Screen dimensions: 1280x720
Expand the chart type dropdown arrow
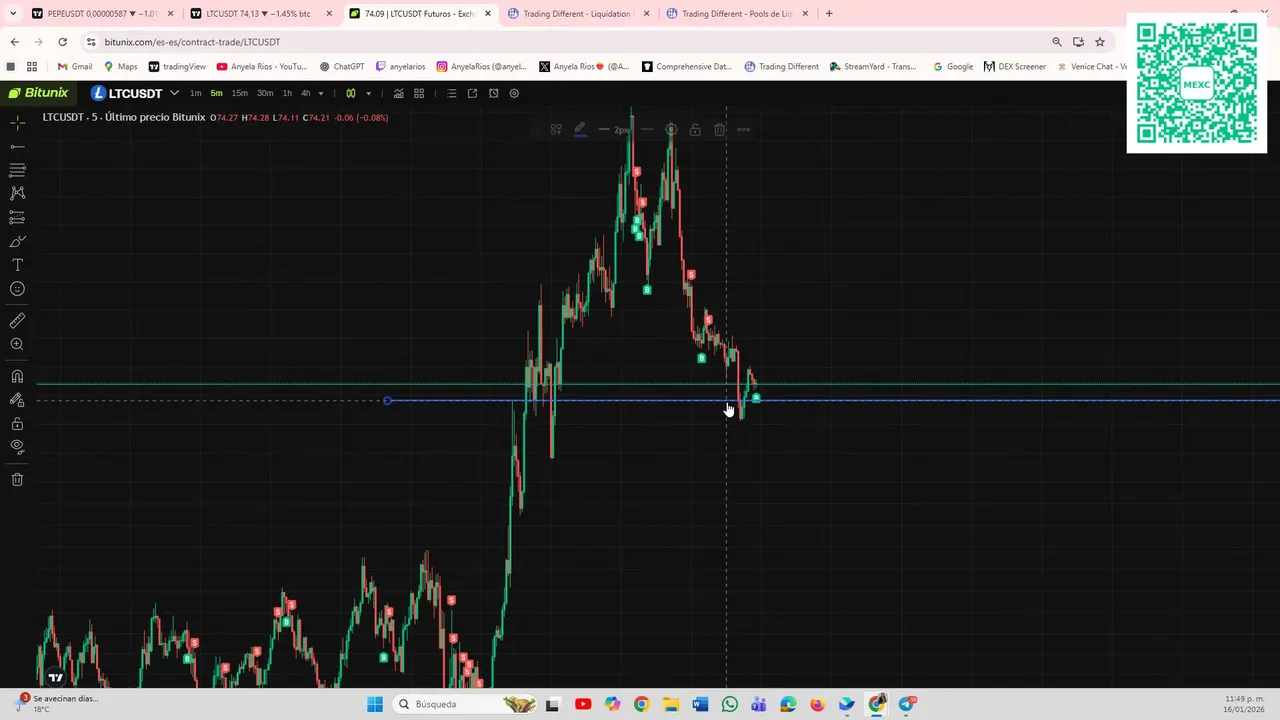click(x=368, y=93)
